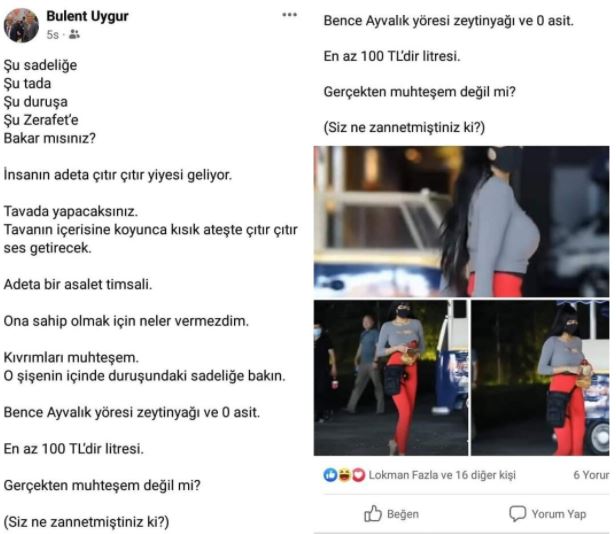Open the three-dot post options menu
This screenshot has width=616, height=534.
coord(290,15)
